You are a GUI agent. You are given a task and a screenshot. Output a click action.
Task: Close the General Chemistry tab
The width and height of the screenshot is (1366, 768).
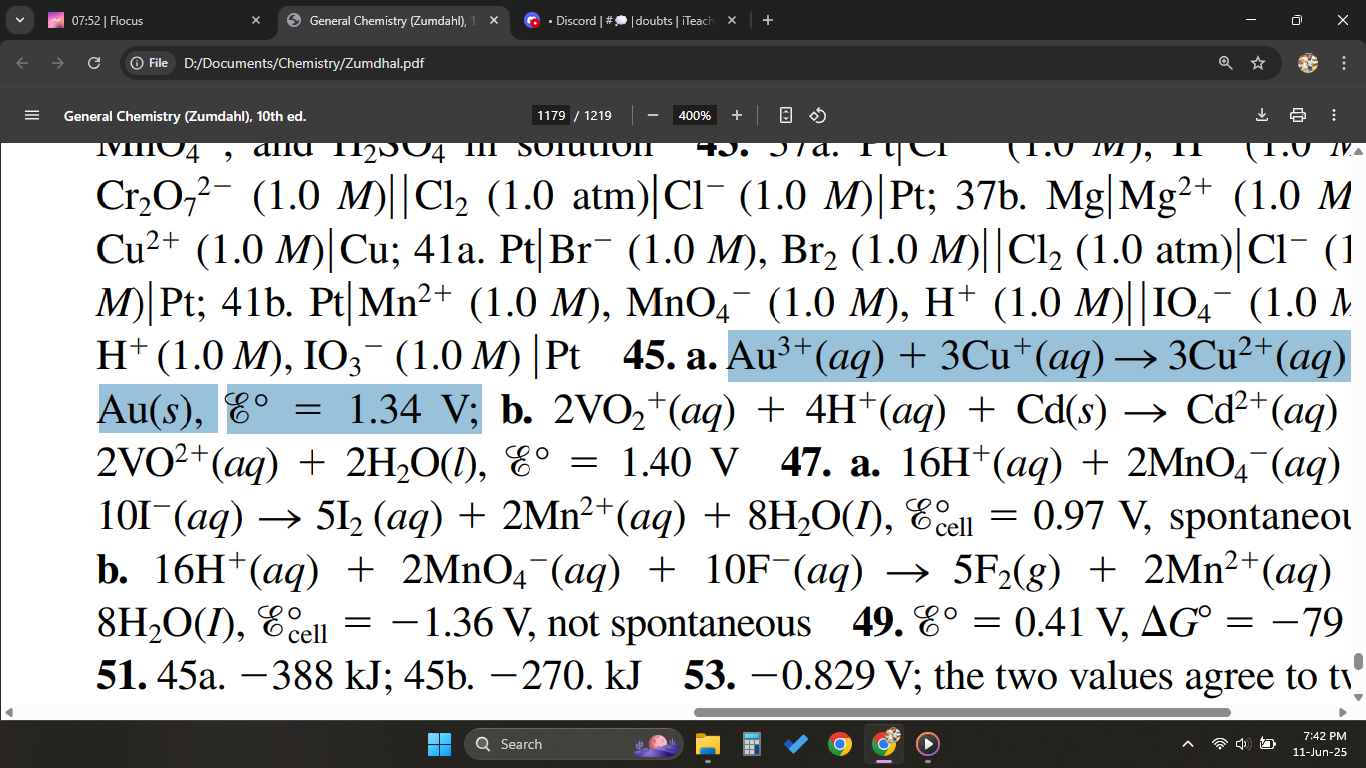point(493,20)
